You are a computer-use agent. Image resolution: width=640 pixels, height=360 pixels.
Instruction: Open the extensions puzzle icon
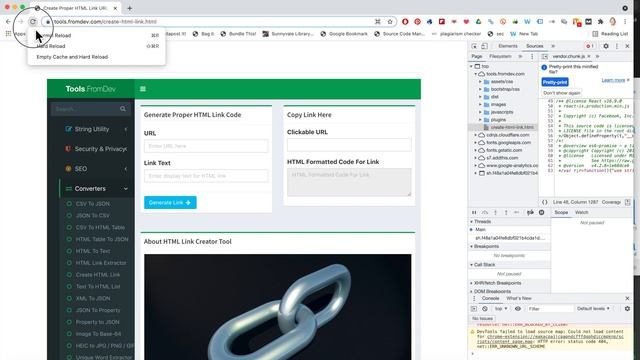pyautogui.click(x=600, y=22)
